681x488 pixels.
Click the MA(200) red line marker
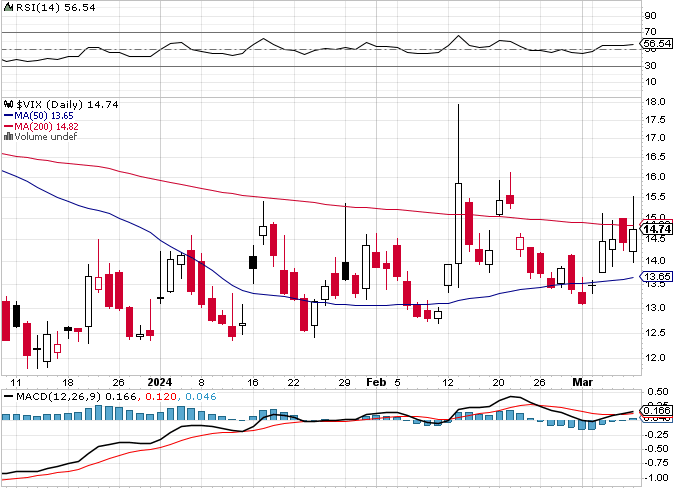click(8, 126)
